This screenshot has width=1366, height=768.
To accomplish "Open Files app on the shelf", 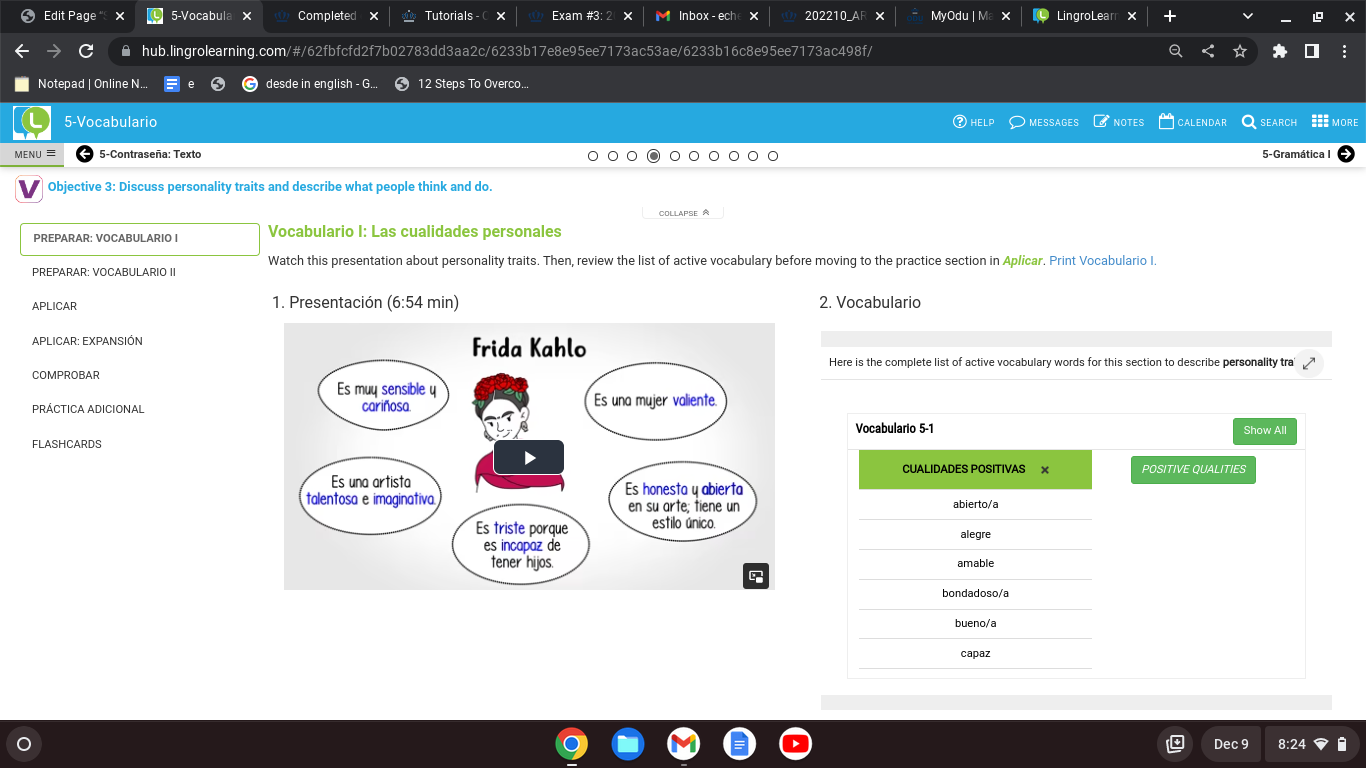I will coord(628,744).
